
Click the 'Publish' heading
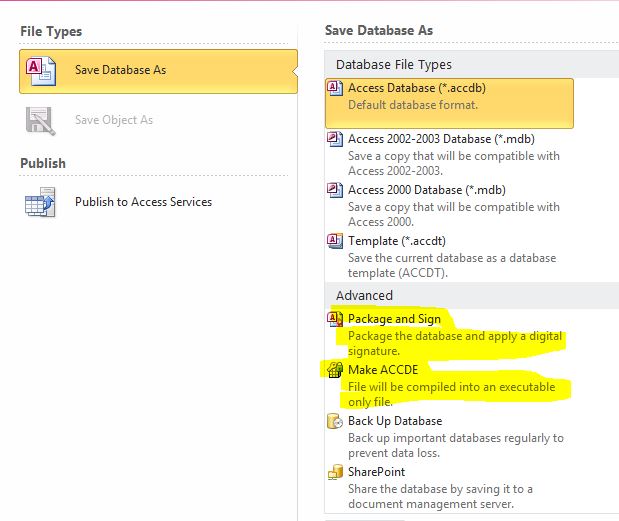[x=43, y=163]
